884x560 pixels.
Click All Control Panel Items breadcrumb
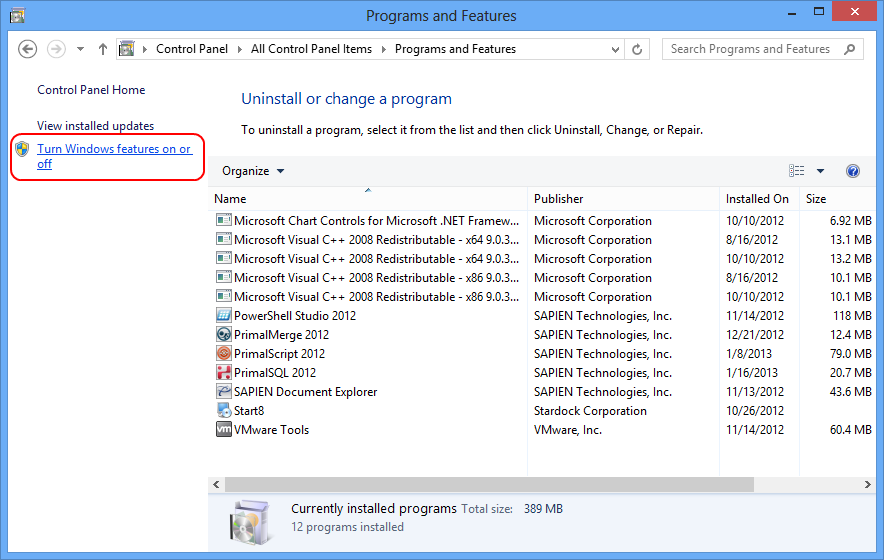pyautogui.click(x=311, y=49)
